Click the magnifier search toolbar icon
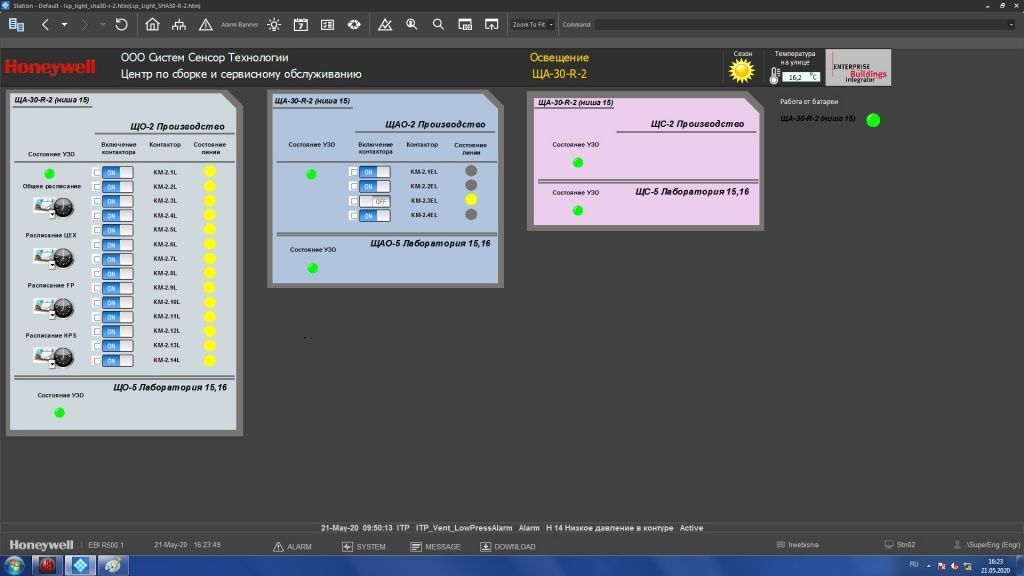The height and width of the screenshot is (576, 1024). tap(437, 24)
